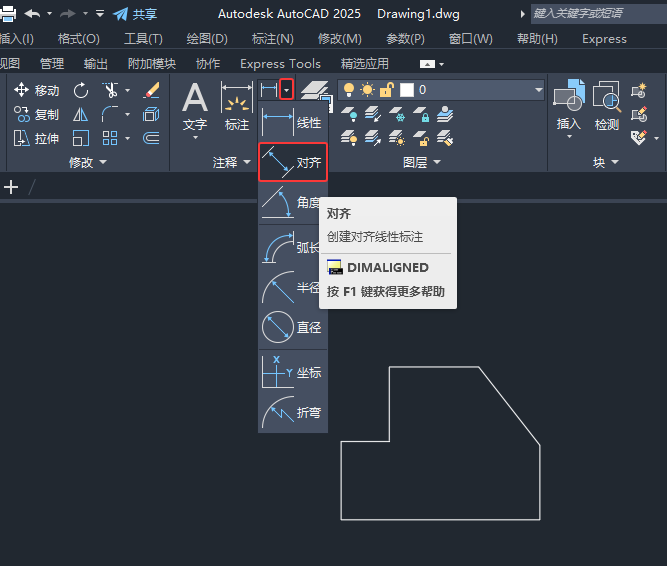667x566 pixels.
Task: Click the Share (共享) paper-plane icon
Action: 120,14
